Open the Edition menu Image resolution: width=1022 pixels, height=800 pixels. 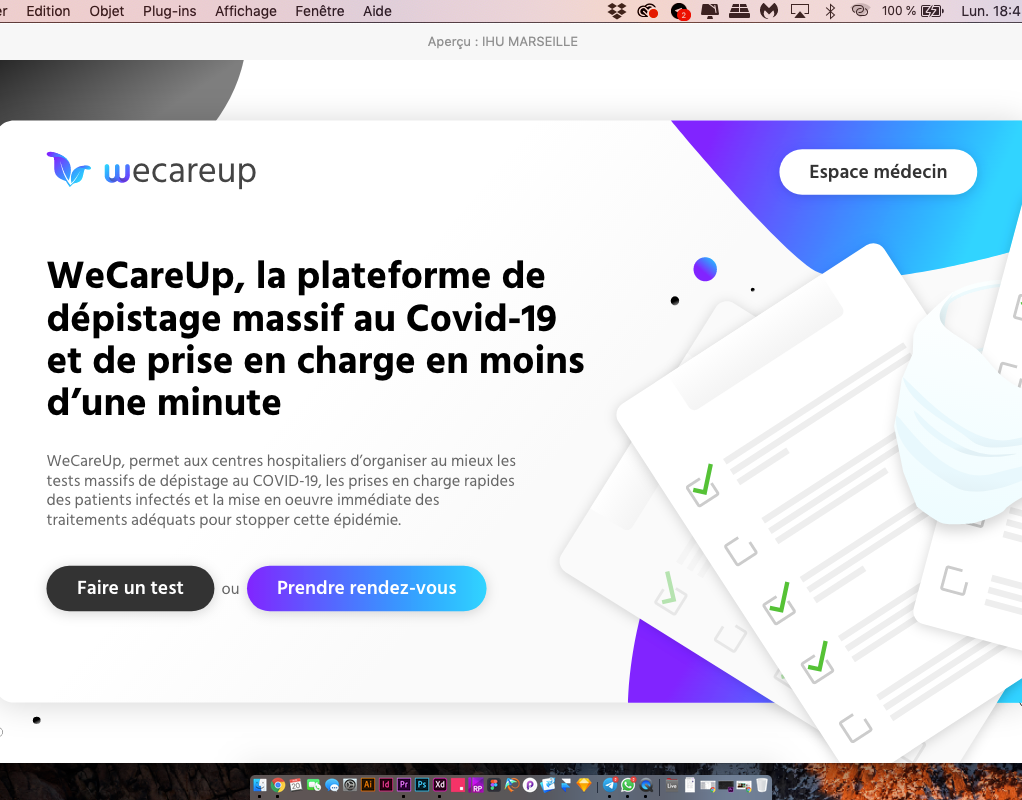(x=48, y=11)
